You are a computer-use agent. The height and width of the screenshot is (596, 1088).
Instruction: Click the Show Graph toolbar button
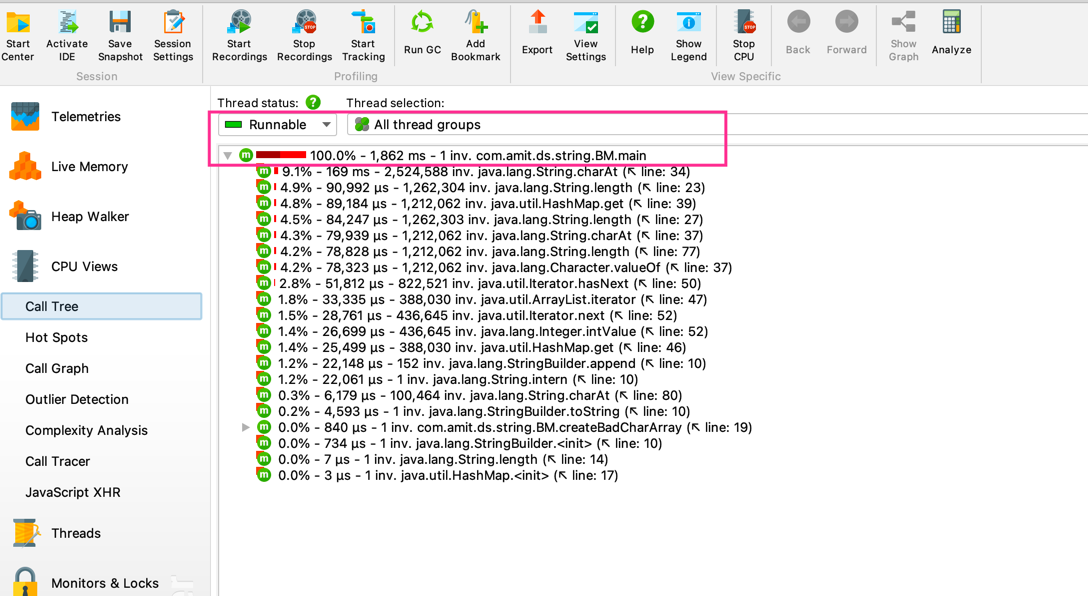click(903, 36)
